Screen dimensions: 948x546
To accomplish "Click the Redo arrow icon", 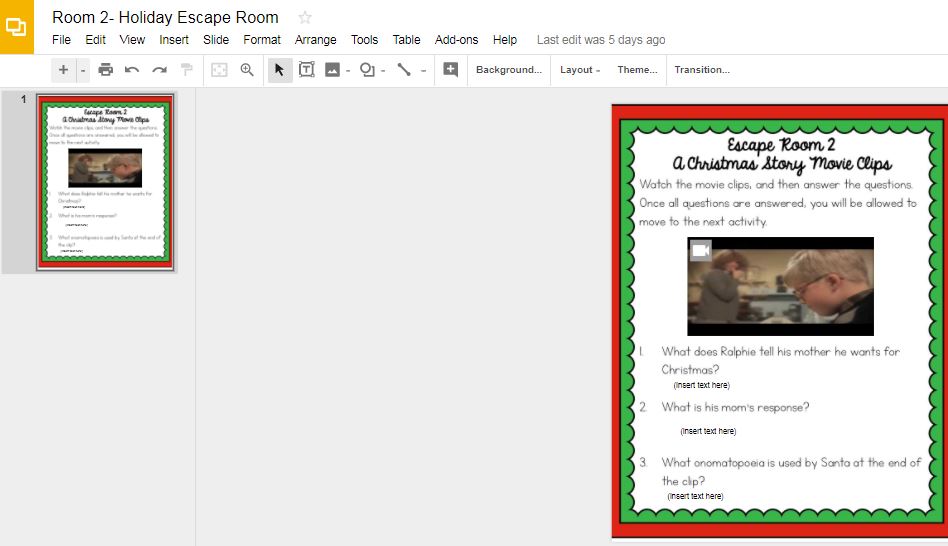I will [x=159, y=70].
